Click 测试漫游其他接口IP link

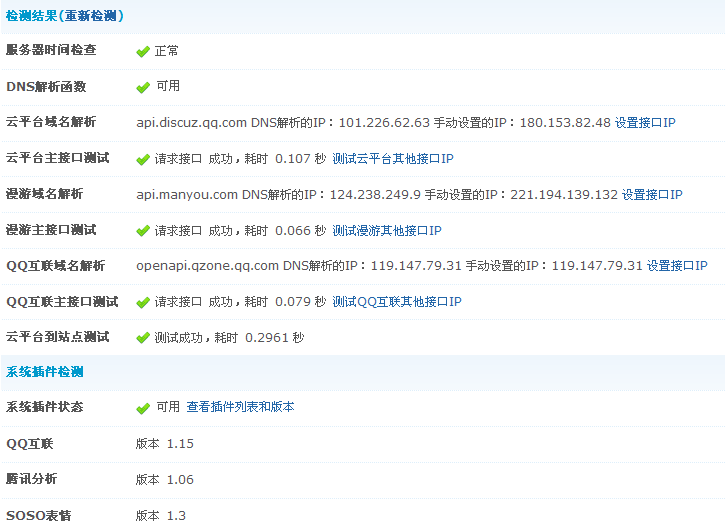point(387,230)
